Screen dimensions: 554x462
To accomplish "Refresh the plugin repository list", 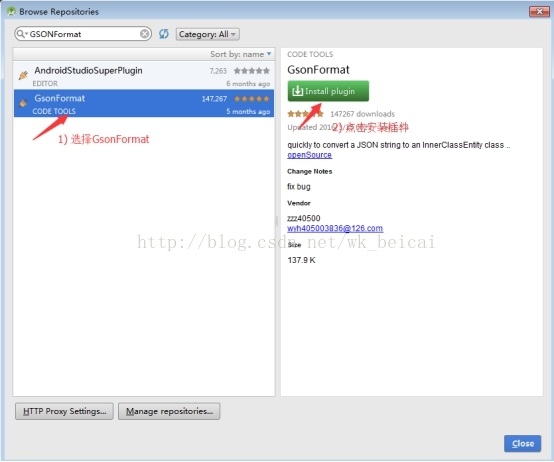I will click(x=164, y=34).
